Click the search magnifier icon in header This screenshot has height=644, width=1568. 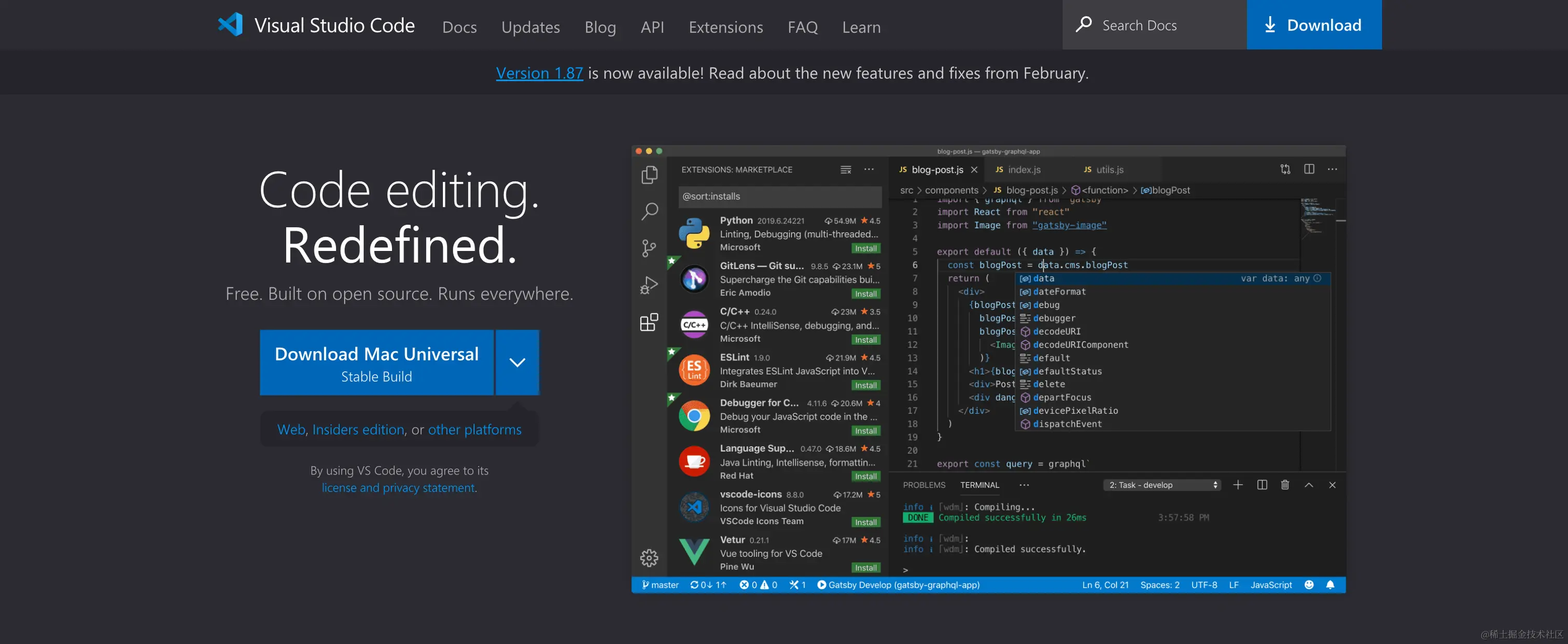click(1084, 25)
